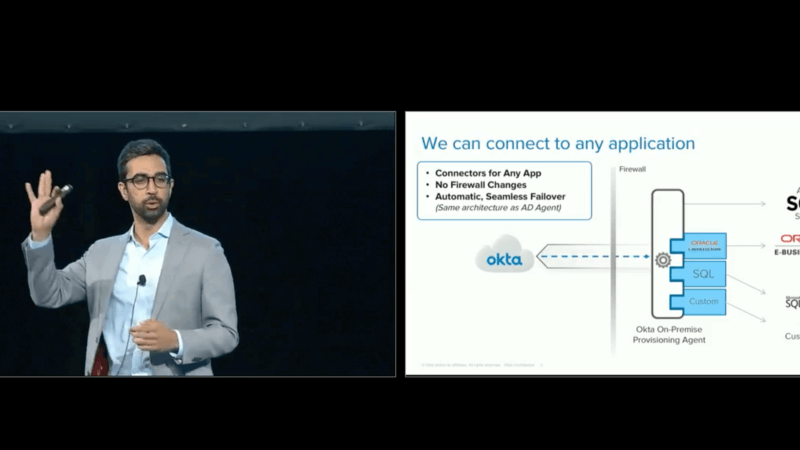Click the lavalier microphone on presenter's shirt
Screen dimensions: 800x450
[141, 280]
